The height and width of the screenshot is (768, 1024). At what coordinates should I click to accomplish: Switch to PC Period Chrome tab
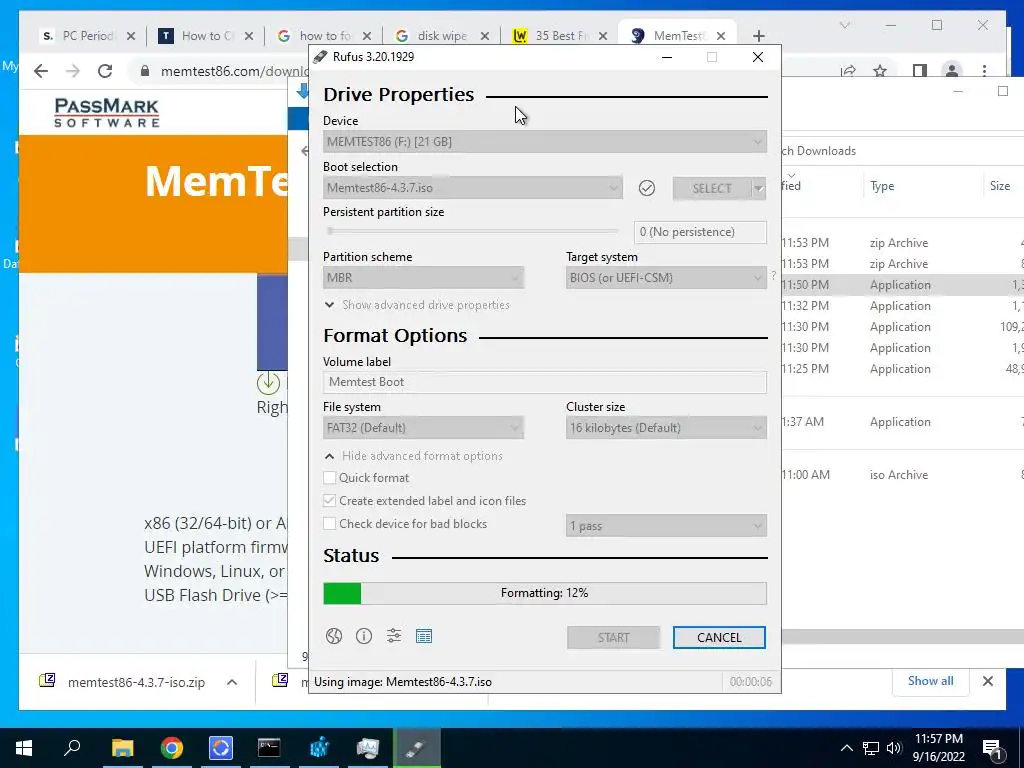88,36
